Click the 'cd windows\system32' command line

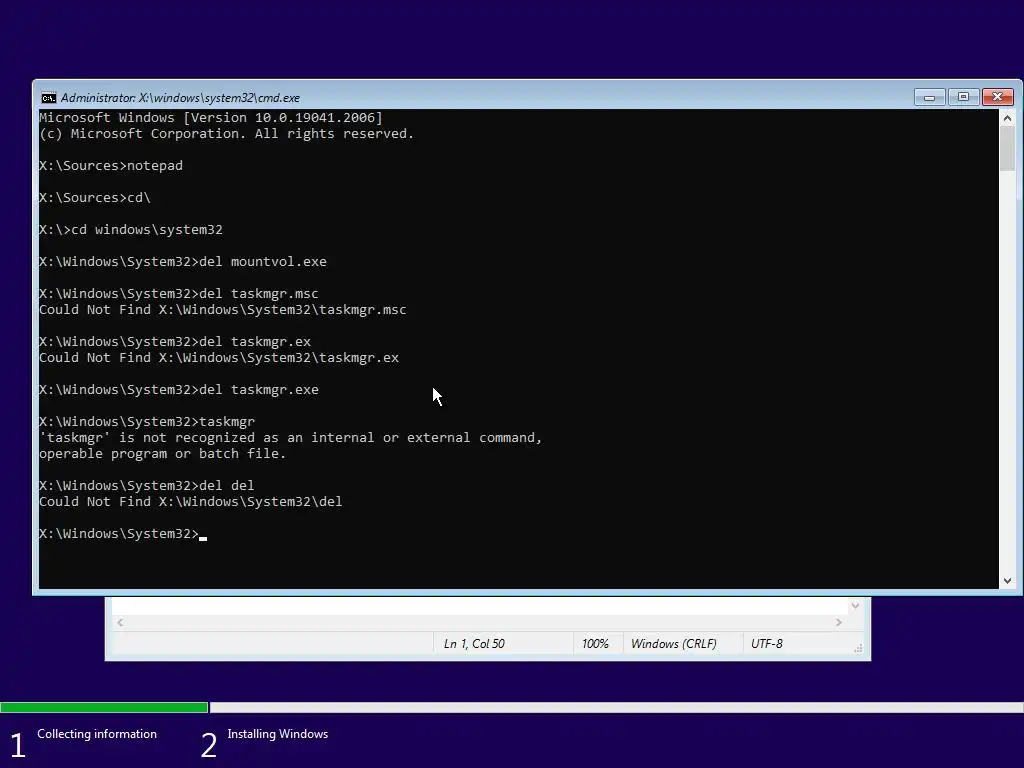pos(131,230)
